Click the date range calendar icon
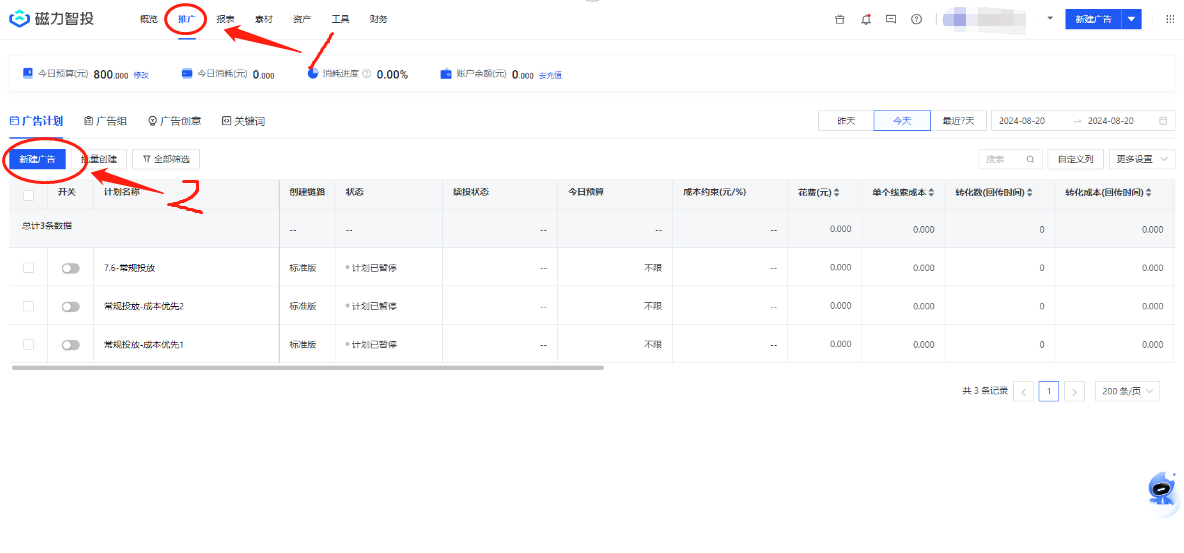This screenshot has height=553, width=1184. pos(1163,121)
